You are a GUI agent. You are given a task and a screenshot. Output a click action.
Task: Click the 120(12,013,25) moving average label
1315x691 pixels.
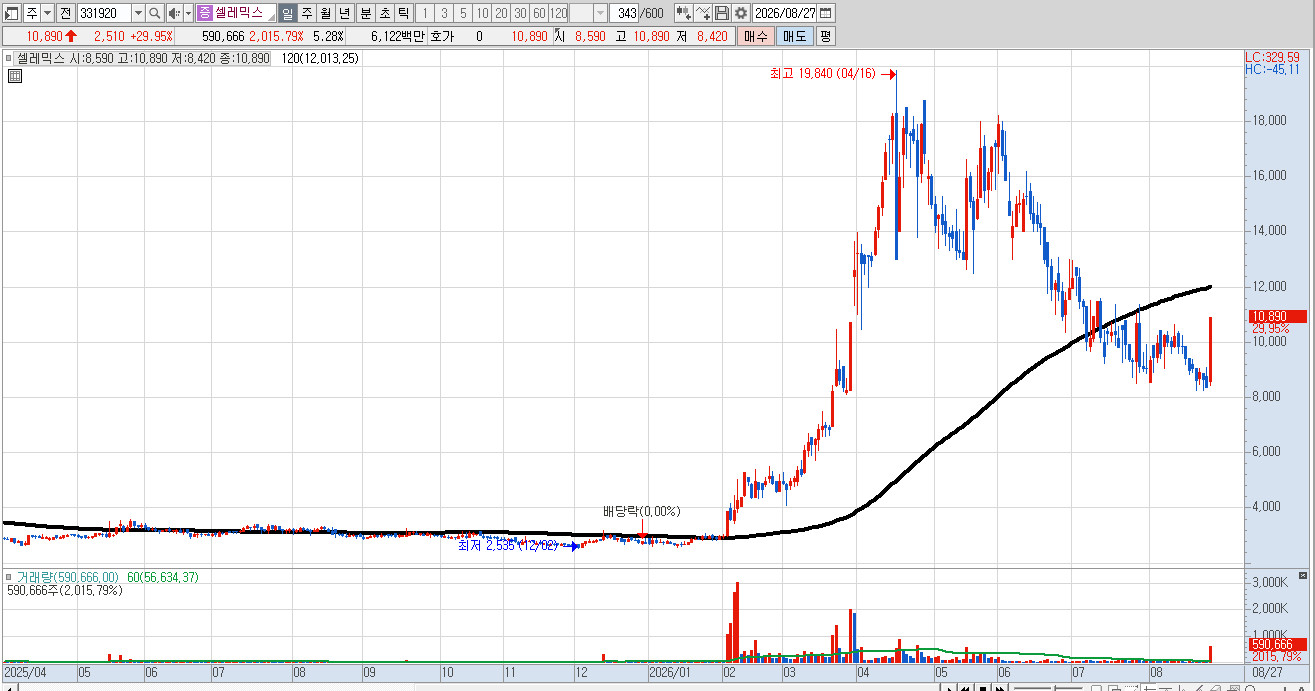(x=320, y=58)
